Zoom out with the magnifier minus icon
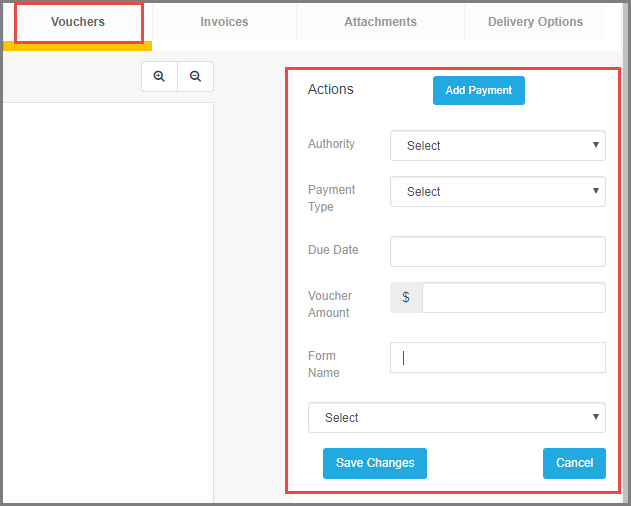This screenshot has height=506, width=631. point(196,76)
